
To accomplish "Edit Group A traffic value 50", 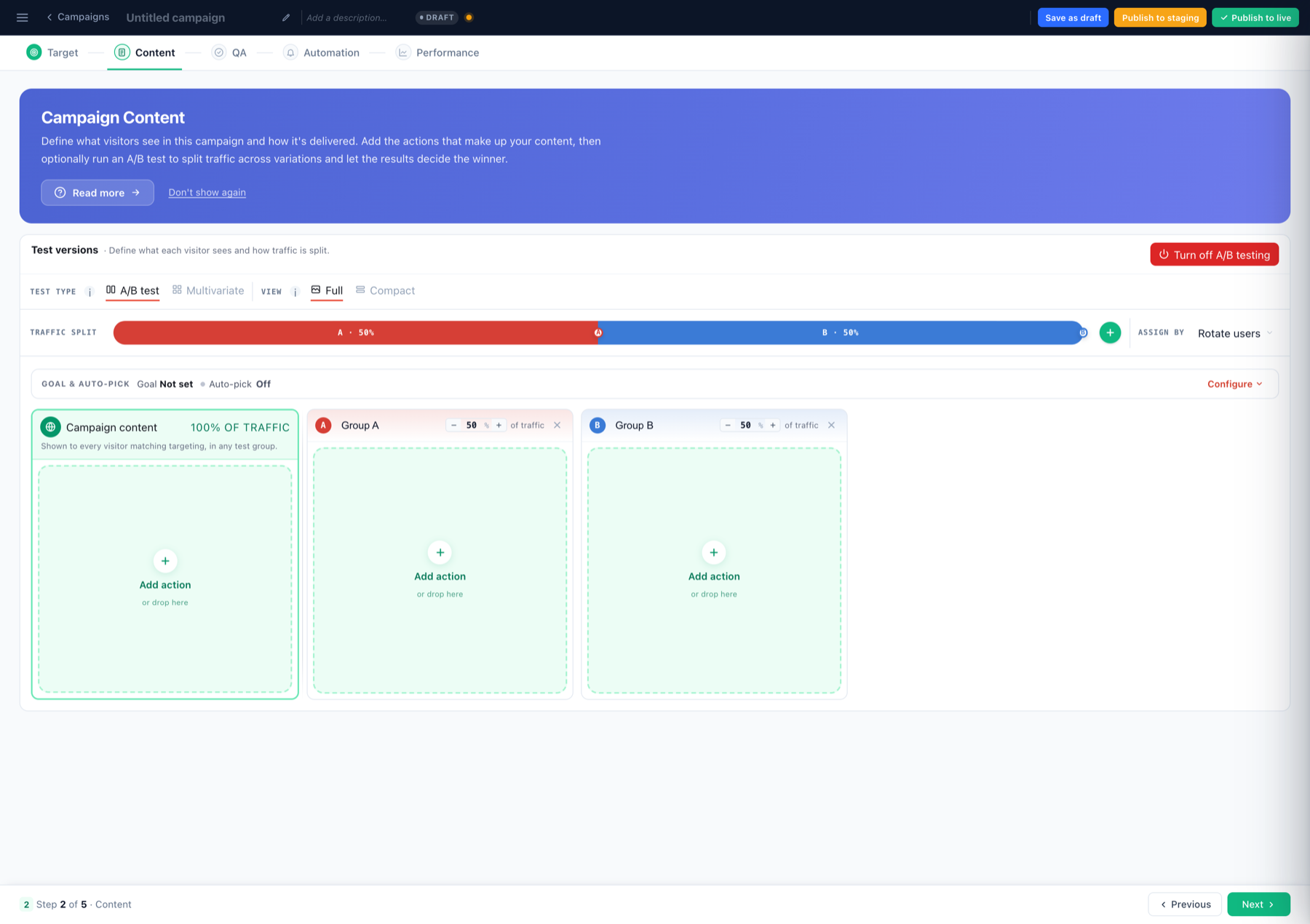I will 472,426.
